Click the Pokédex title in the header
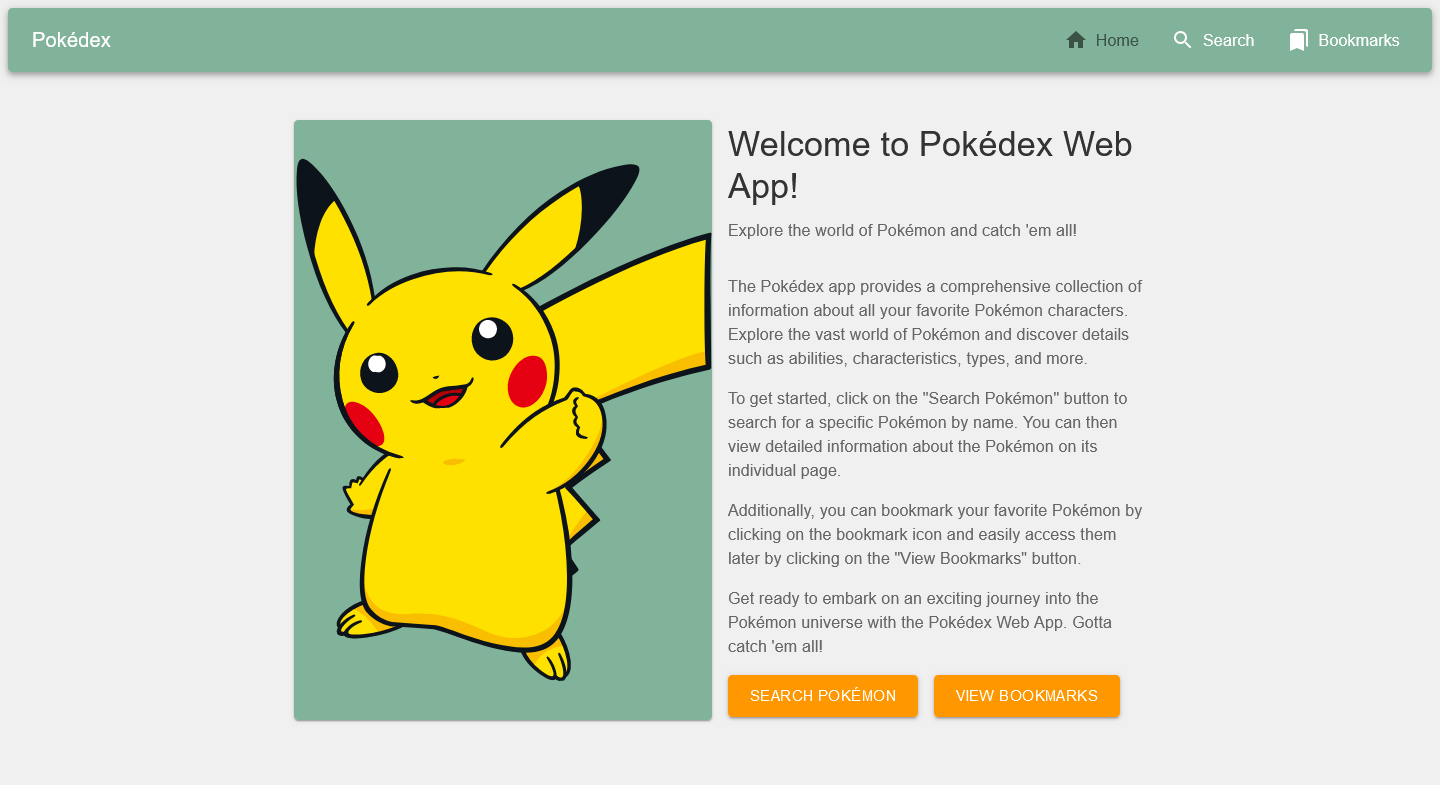 point(71,40)
